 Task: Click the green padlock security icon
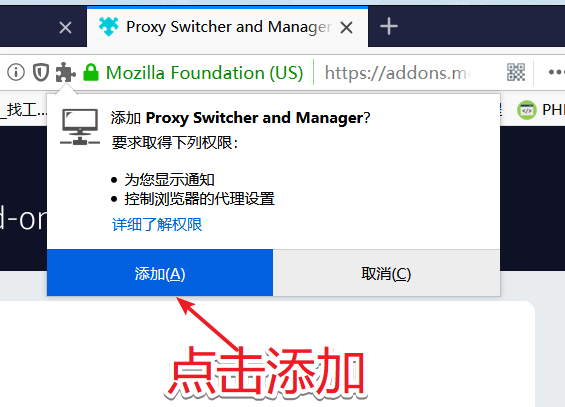tap(91, 72)
